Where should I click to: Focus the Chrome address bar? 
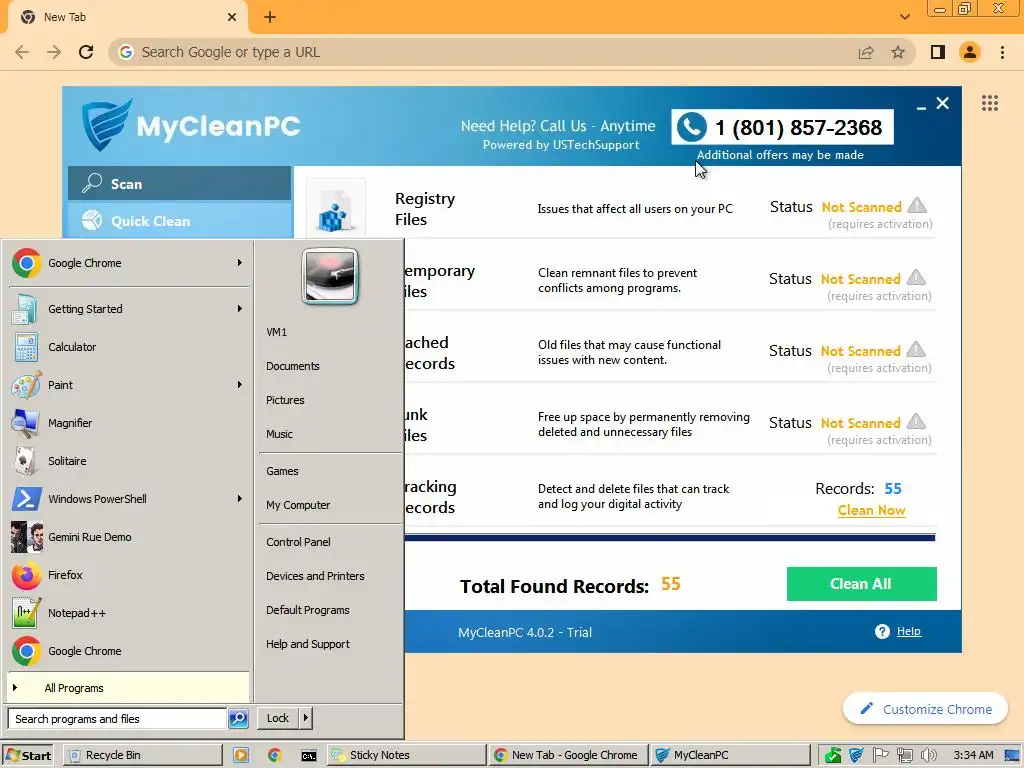pos(483,52)
